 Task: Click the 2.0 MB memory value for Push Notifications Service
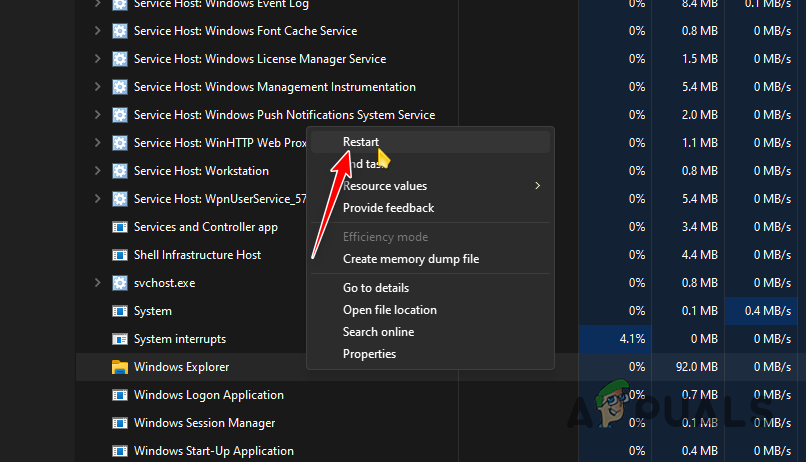point(700,115)
